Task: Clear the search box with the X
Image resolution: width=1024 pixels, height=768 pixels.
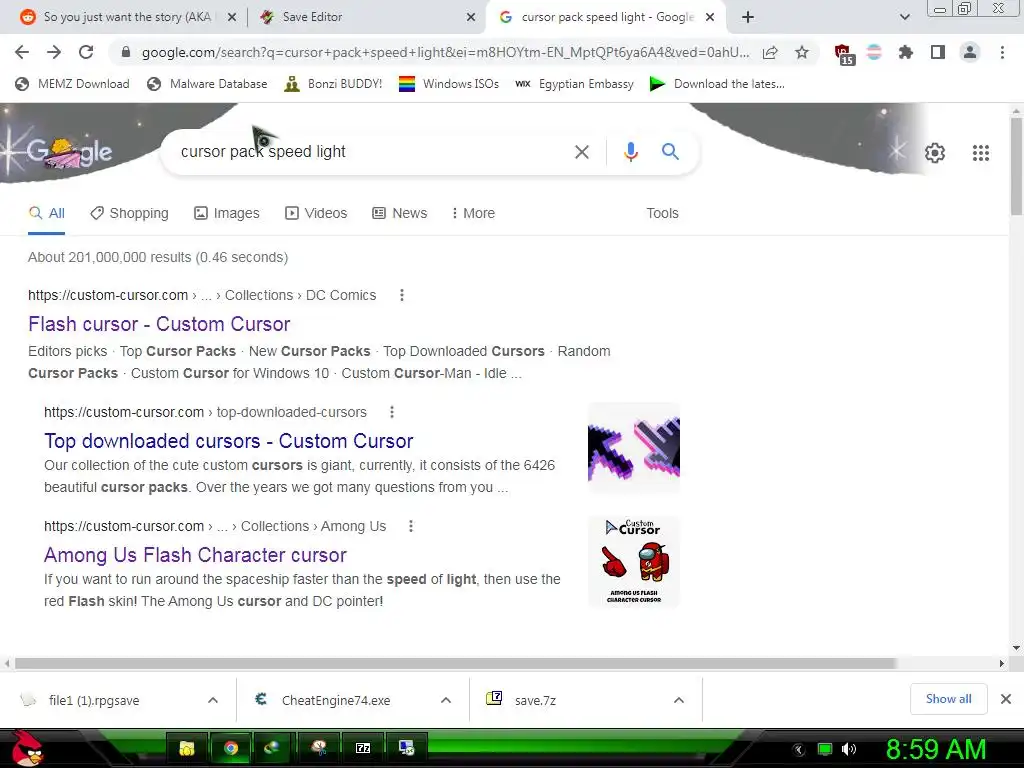Action: [x=582, y=152]
